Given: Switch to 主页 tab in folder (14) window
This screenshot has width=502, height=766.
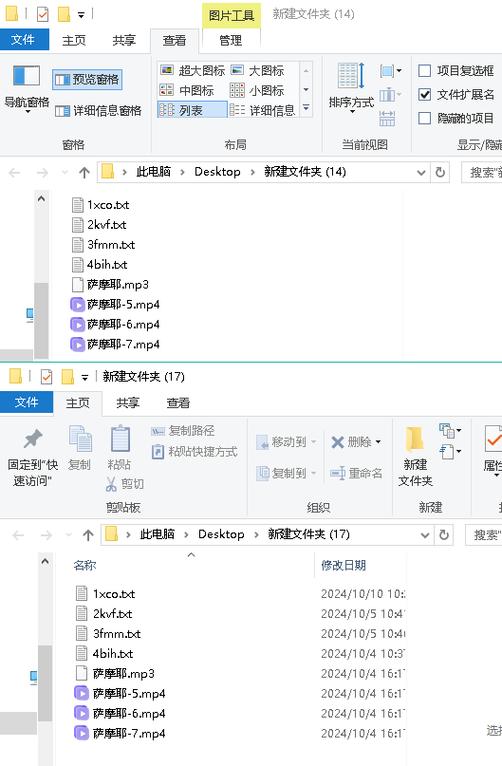Looking at the screenshot, I should (x=74, y=40).
